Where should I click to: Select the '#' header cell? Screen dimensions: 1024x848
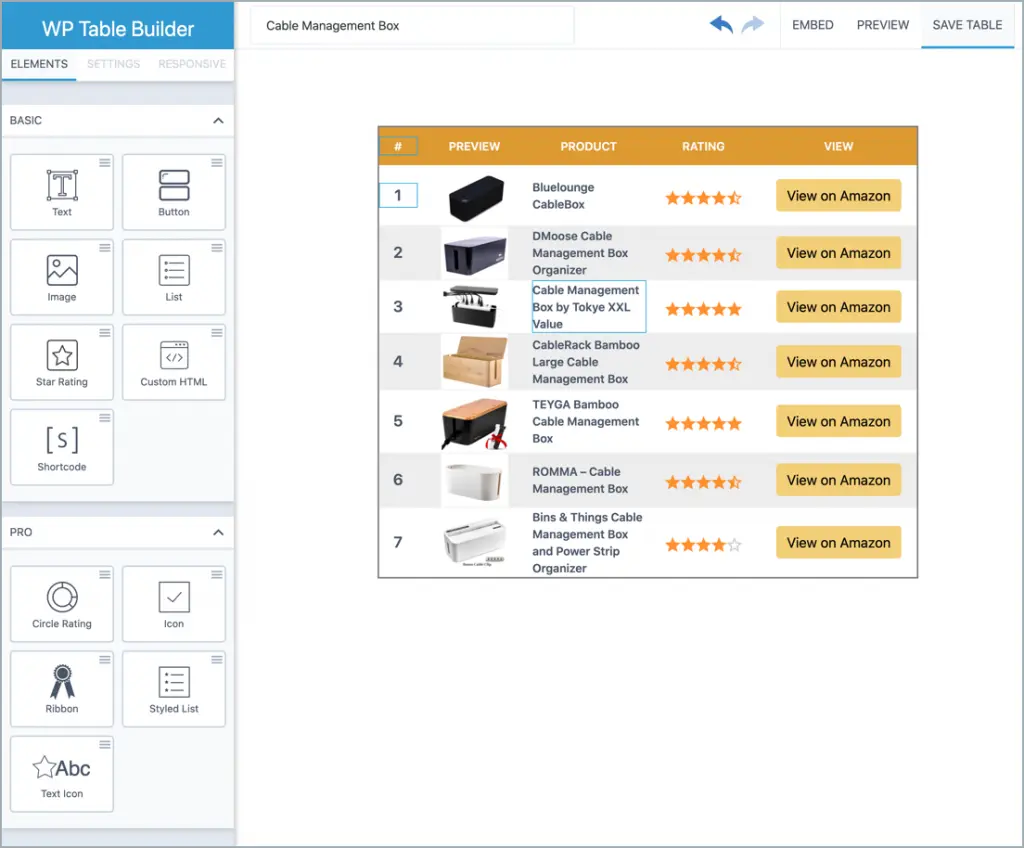coord(398,146)
